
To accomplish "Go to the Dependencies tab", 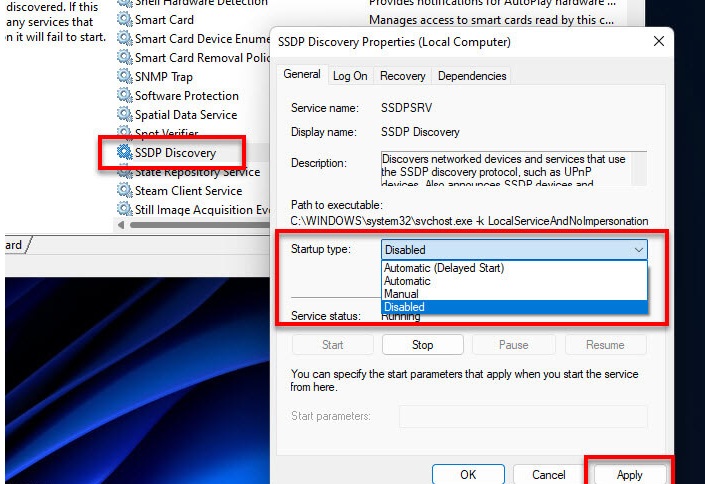I will tap(472, 76).
